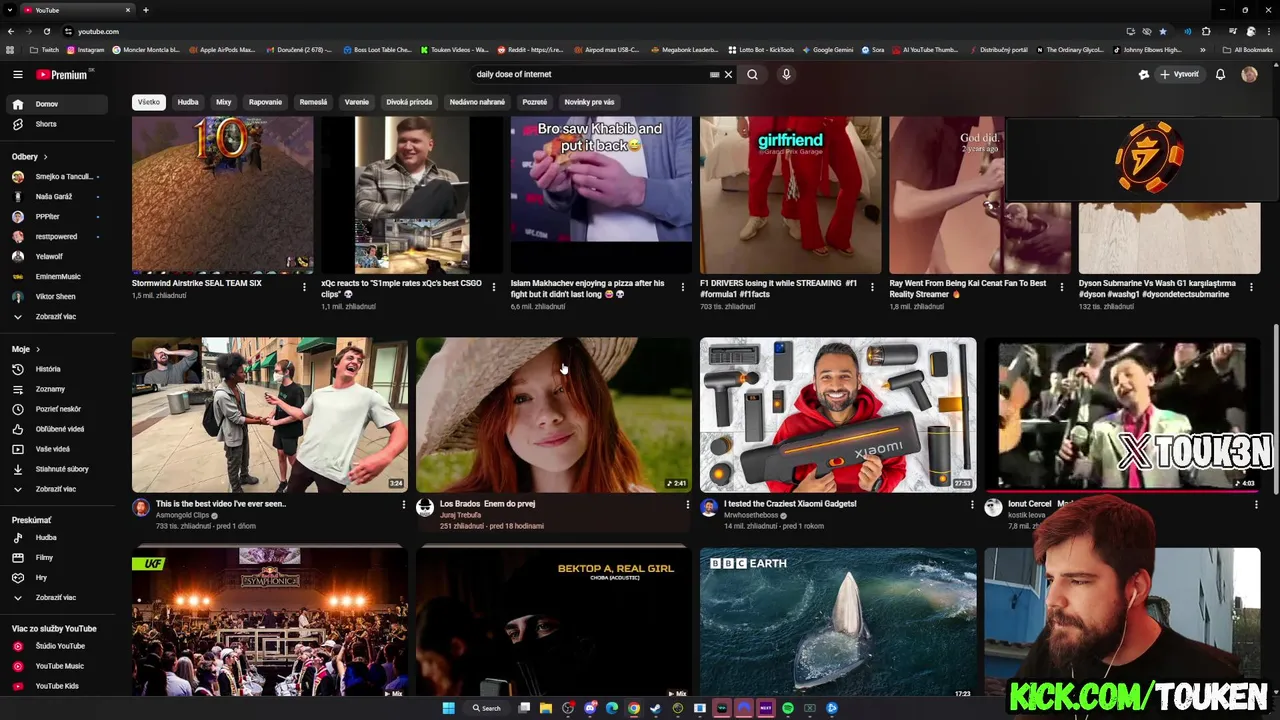Image resolution: width=1280 pixels, height=720 pixels.
Task: Open the notifications bell
Action: (x=1220, y=74)
